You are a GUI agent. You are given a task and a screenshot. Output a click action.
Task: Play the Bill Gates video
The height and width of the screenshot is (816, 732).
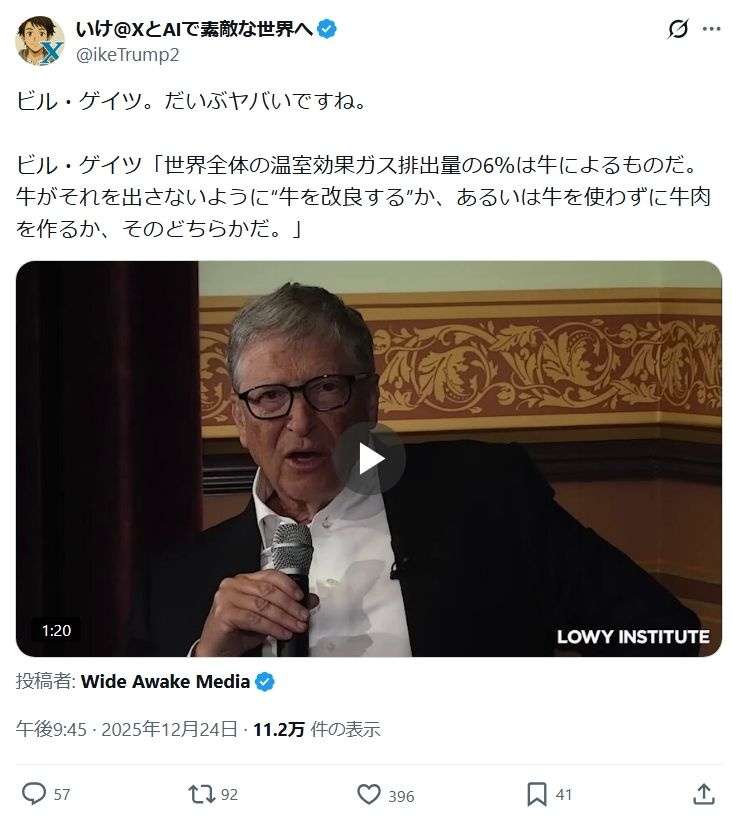(x=370, y=458)
